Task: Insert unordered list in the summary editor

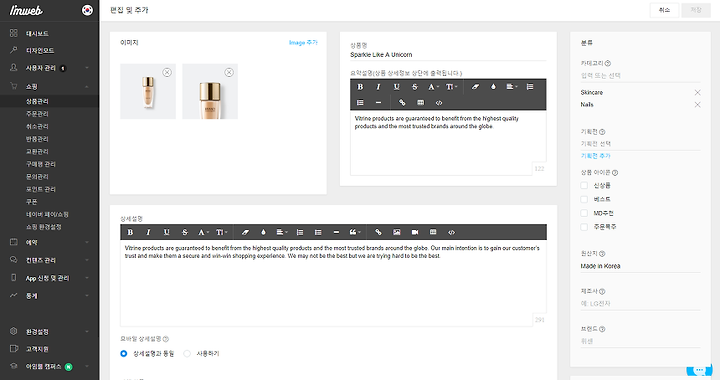Action: pos(360,102)
